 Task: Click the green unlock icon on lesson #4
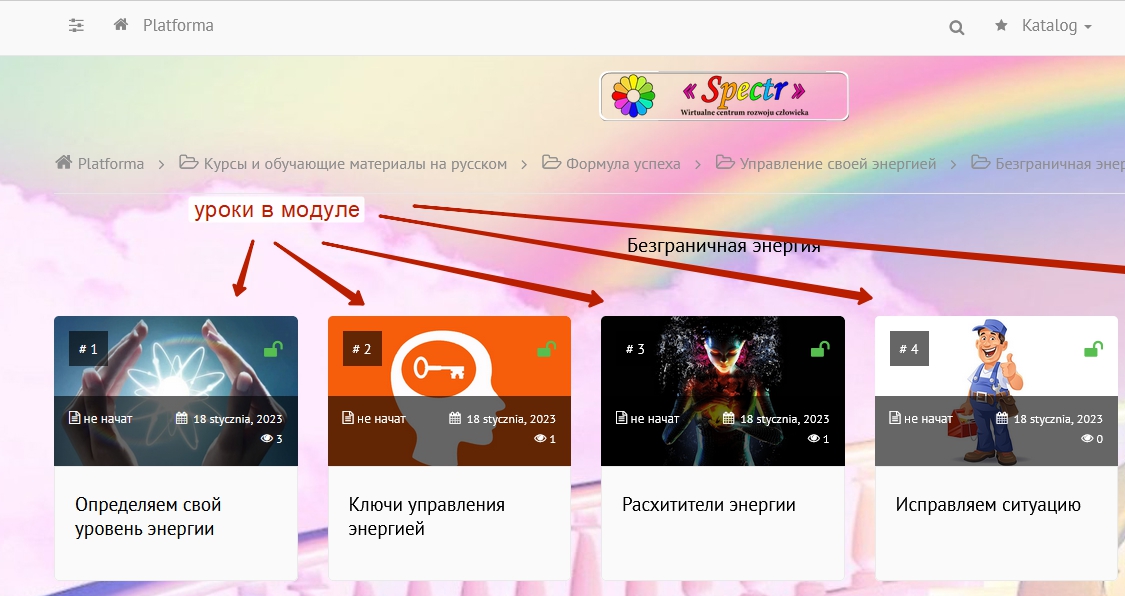pyautogui.click(x=1093, y=349)
